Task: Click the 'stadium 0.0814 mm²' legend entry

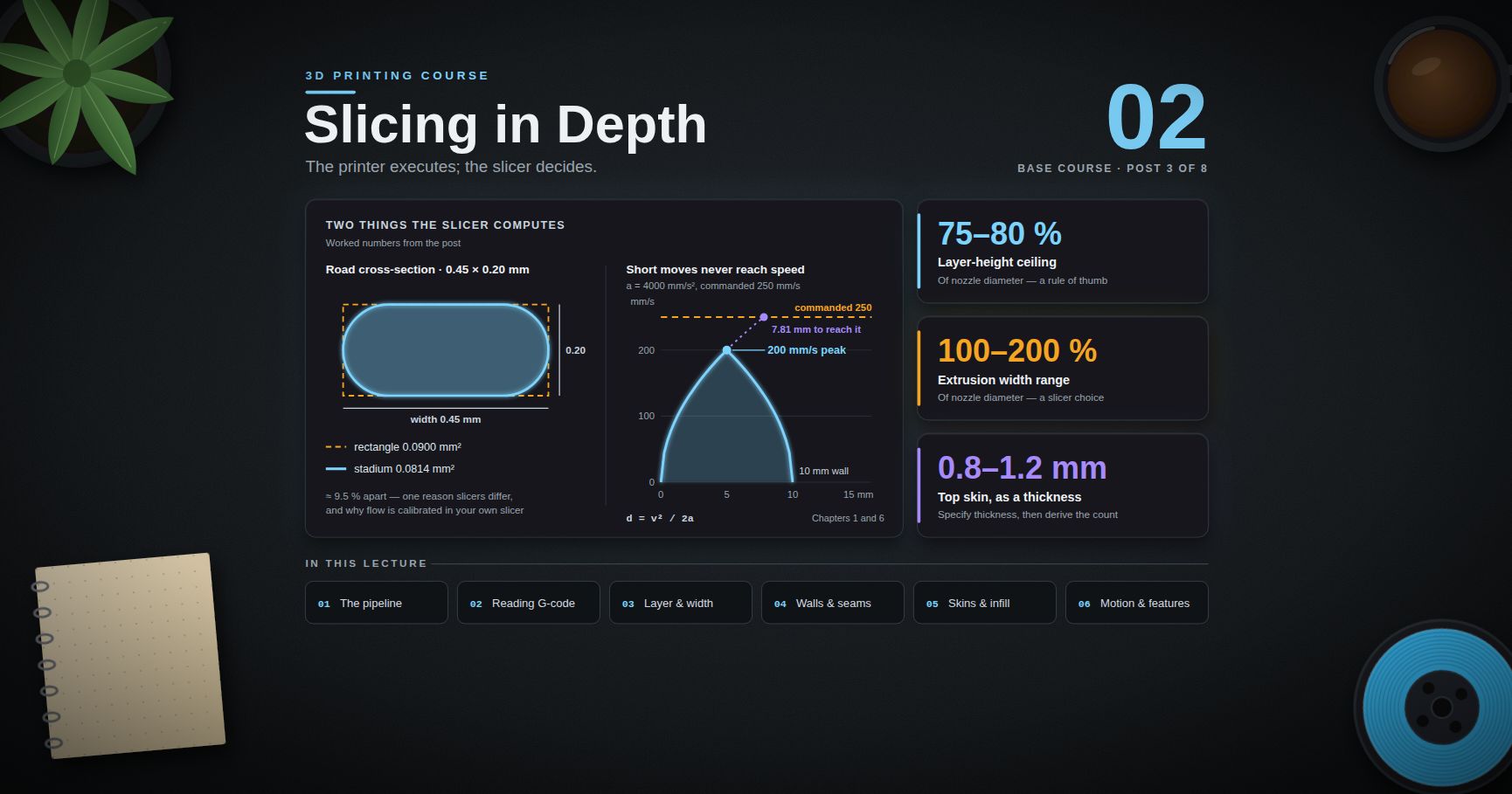Action: pos(390,469)
